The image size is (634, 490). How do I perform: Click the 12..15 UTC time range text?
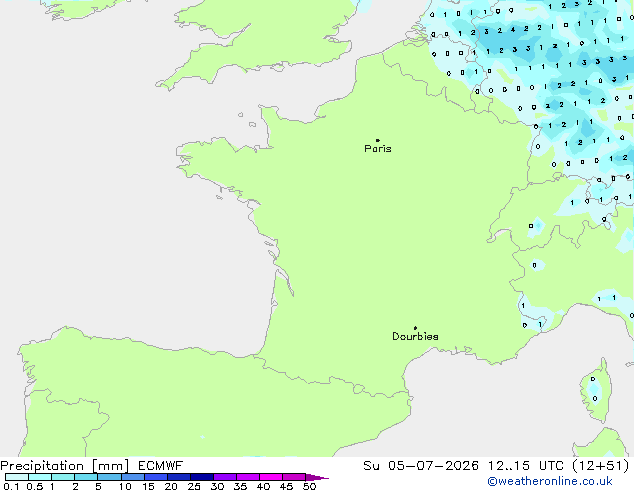click(x=526, y=466)
